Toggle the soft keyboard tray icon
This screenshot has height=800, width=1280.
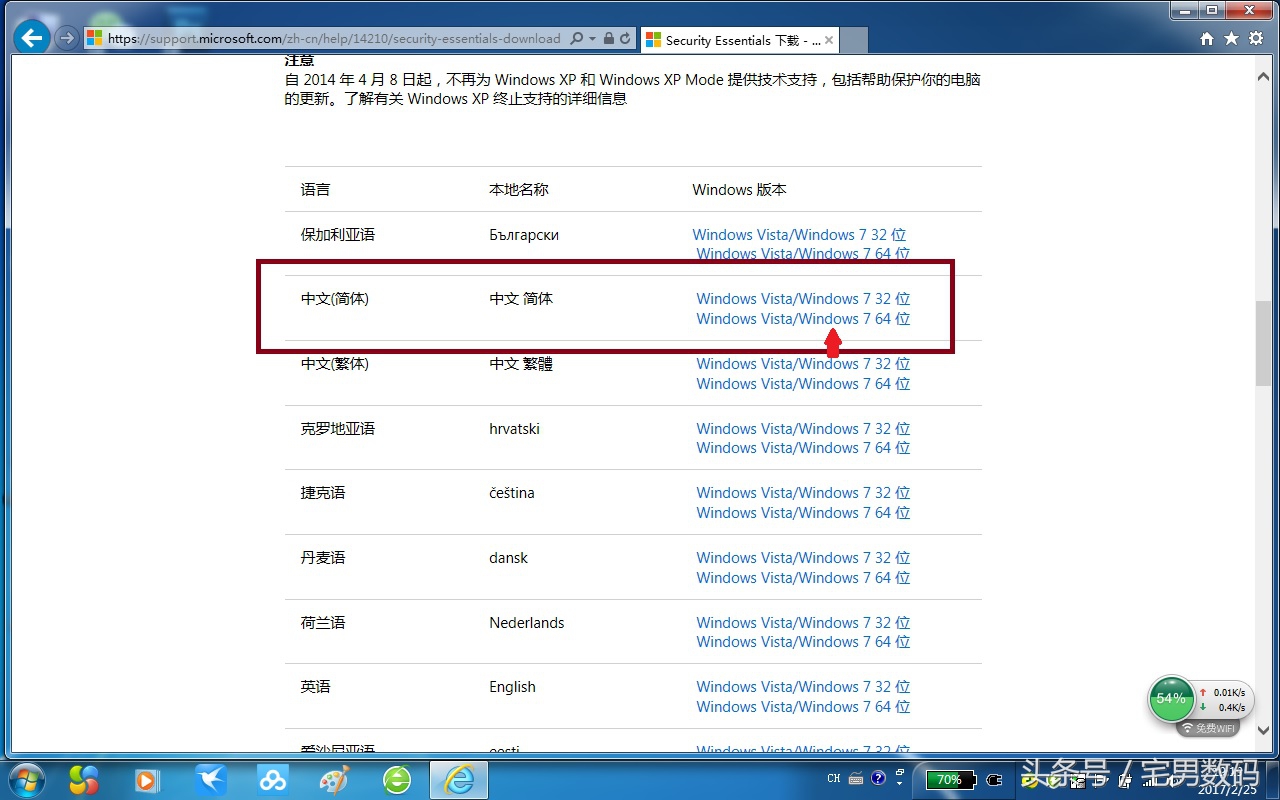pyautogui.click(x=855, y=780)
